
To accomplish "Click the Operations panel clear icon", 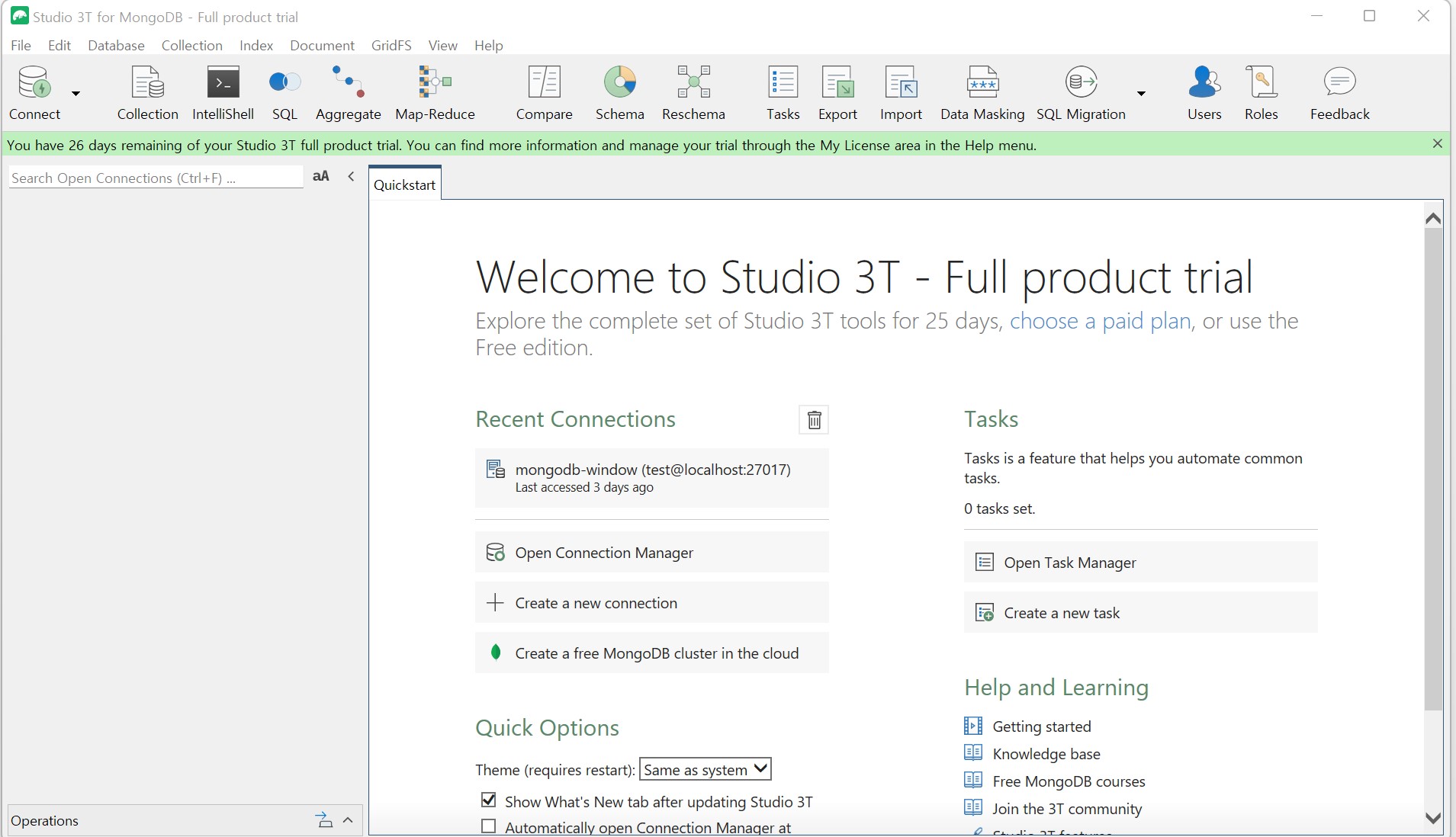I will click(323, 820).
